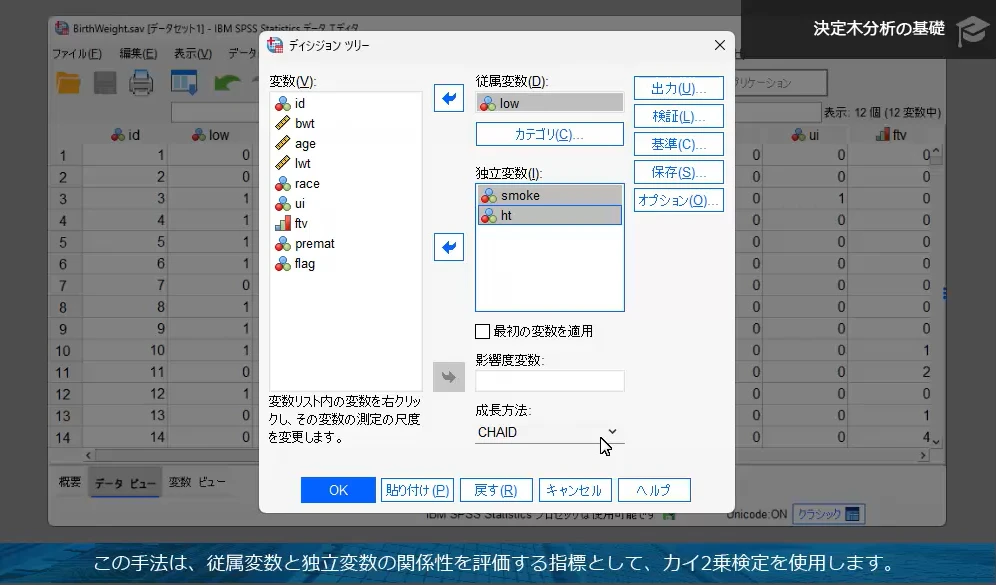Image resolution: width=996 pixels, height=585 pixels.
Task: Open a data file with the folder icon
Action: (x=67, y=83)
